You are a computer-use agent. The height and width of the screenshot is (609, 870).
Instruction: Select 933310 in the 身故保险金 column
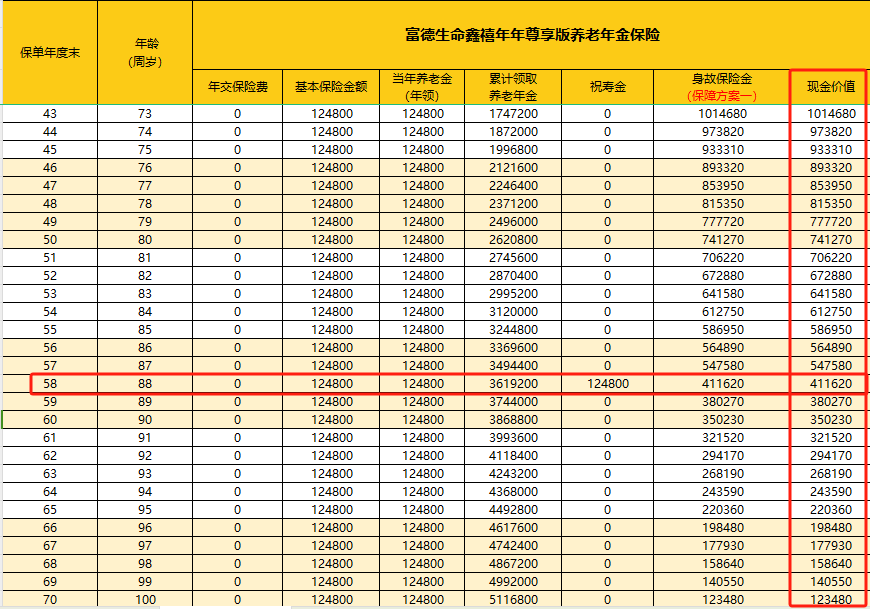pos(722,150)
